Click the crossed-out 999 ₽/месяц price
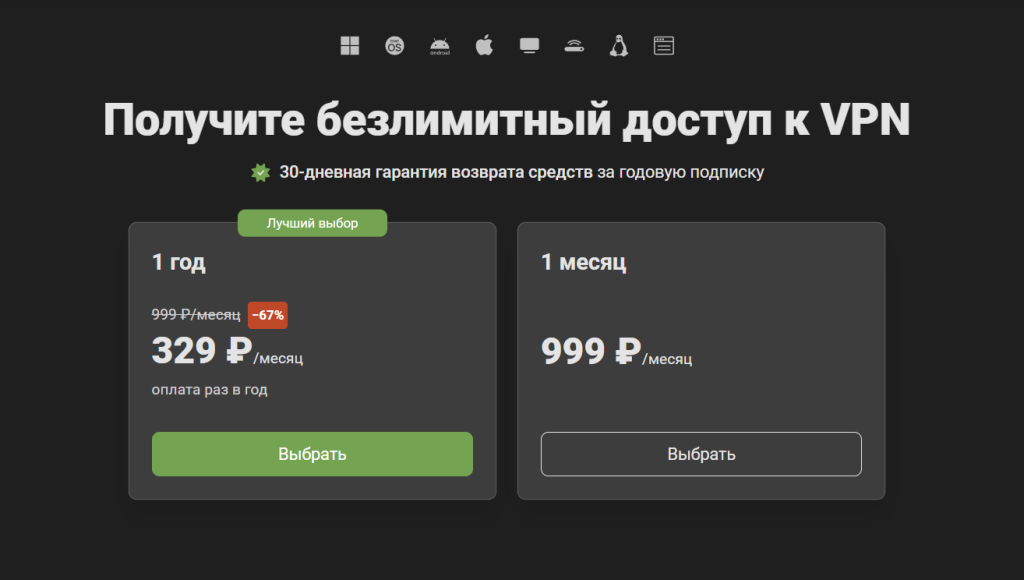Image resolution: width=1024 pixels, height=580 pixels. click(x=196, y=315)
